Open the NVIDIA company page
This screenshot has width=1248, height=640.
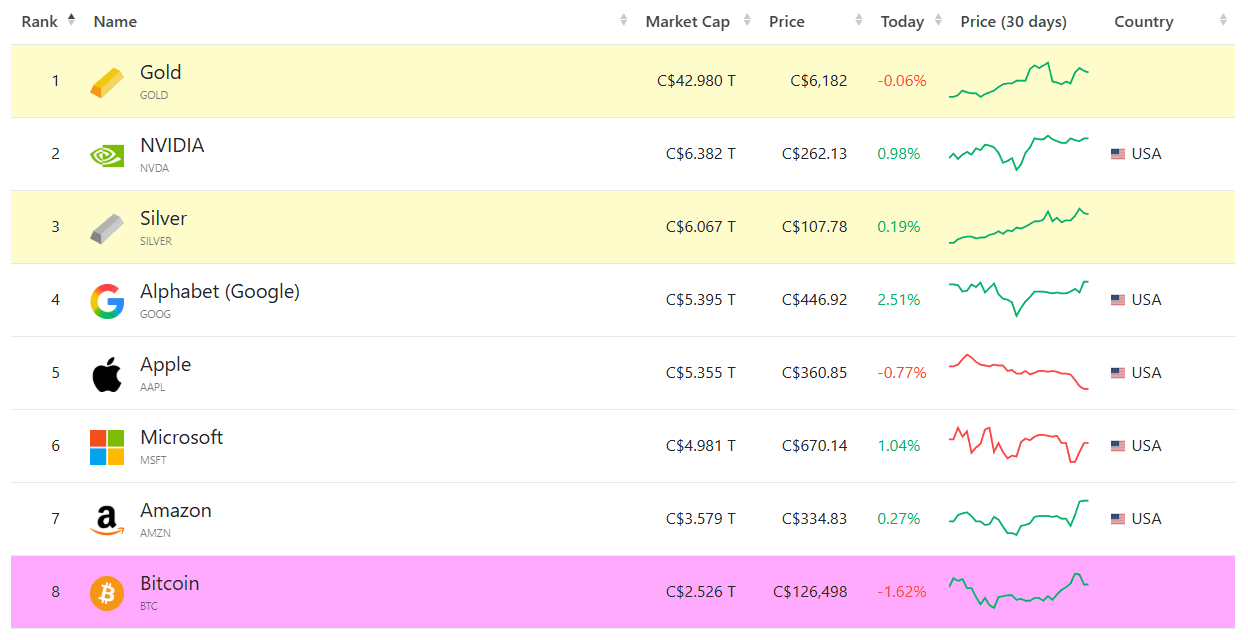coord(172,145)
